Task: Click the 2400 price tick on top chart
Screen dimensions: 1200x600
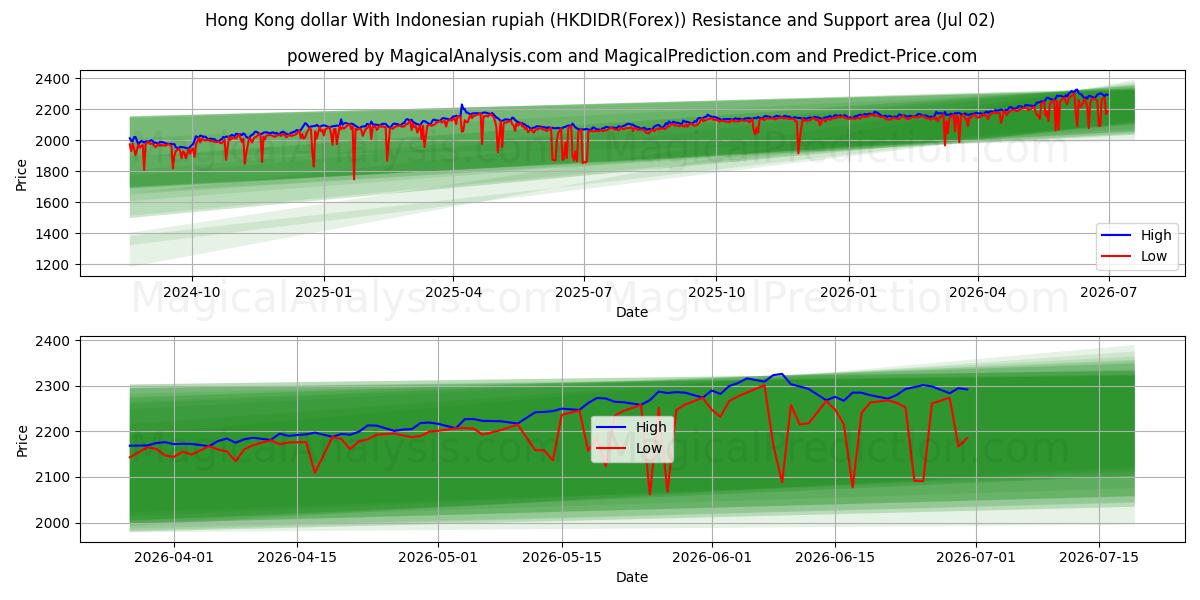Action: [x=53, y=79]
